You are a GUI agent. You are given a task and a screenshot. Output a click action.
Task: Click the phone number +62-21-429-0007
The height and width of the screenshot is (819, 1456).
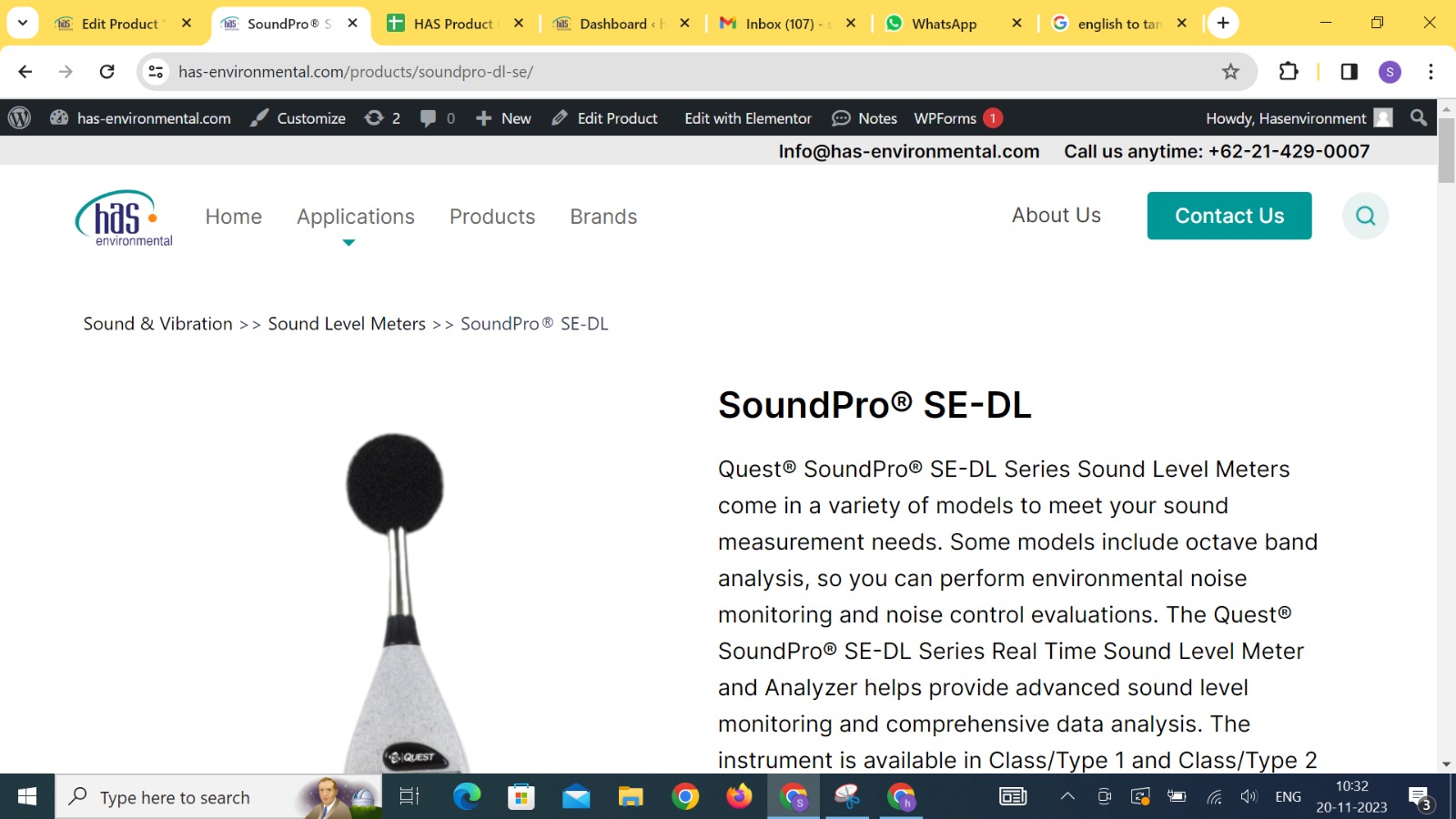tap(1289, 151)
